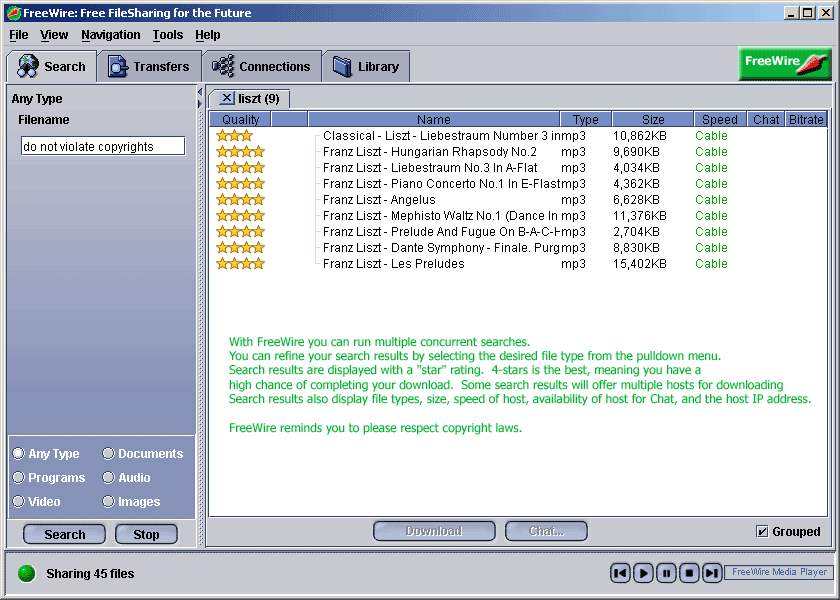Sort results by Quality column header

point(241,119)
